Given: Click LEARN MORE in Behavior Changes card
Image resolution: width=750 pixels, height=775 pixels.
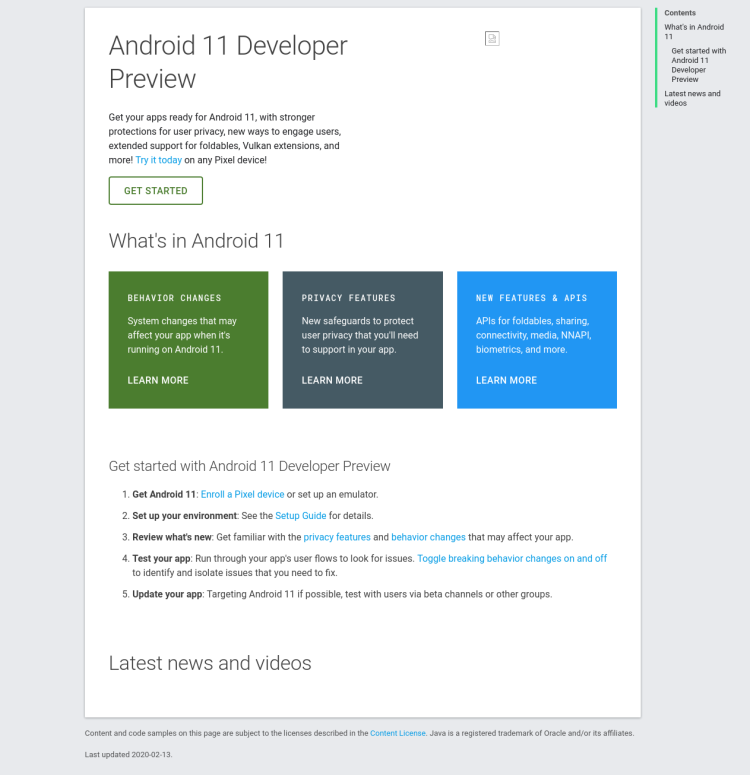Looking at the screenshot, I should point(158,380).
